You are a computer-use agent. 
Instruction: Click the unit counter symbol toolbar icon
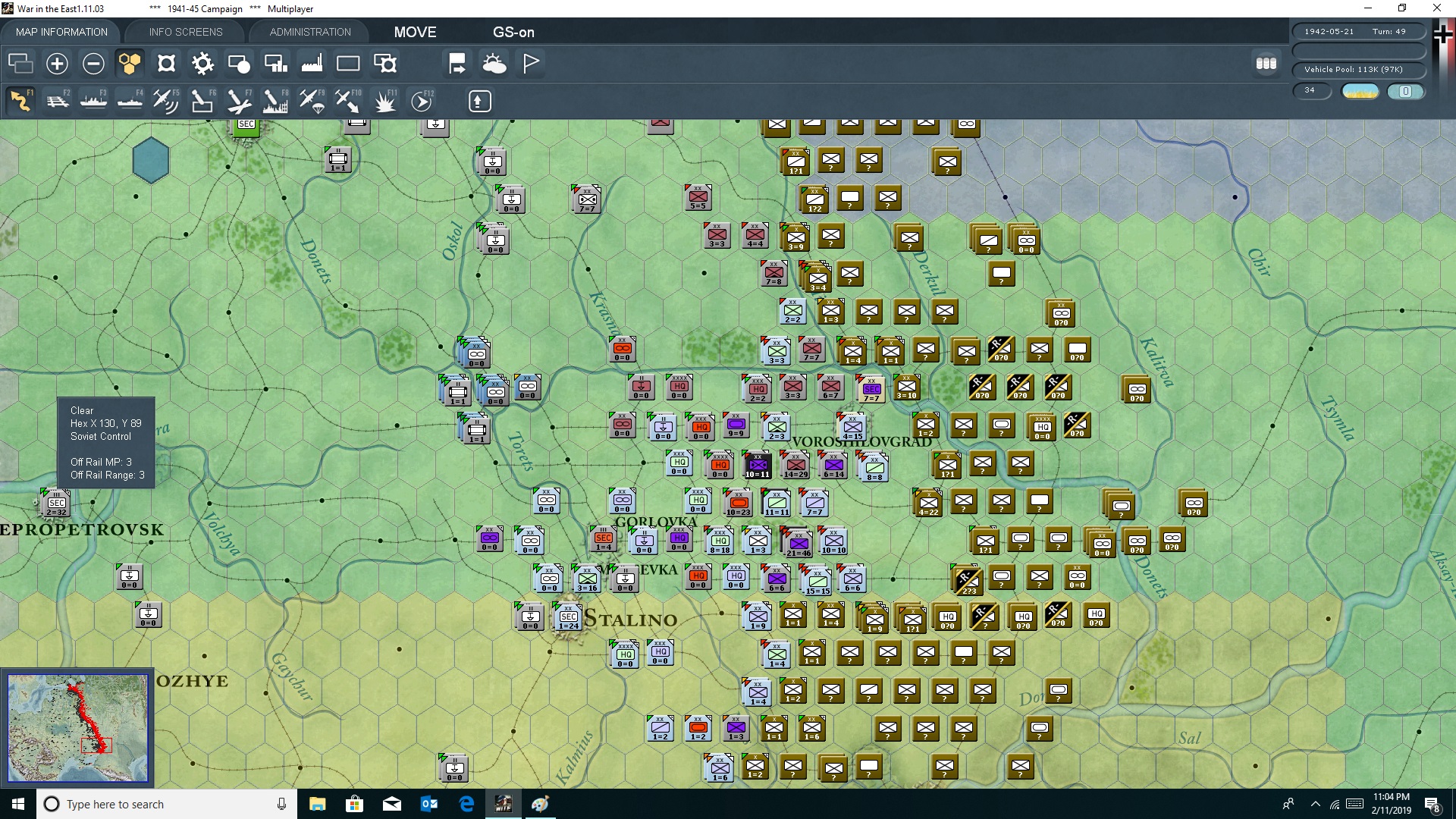166,63
